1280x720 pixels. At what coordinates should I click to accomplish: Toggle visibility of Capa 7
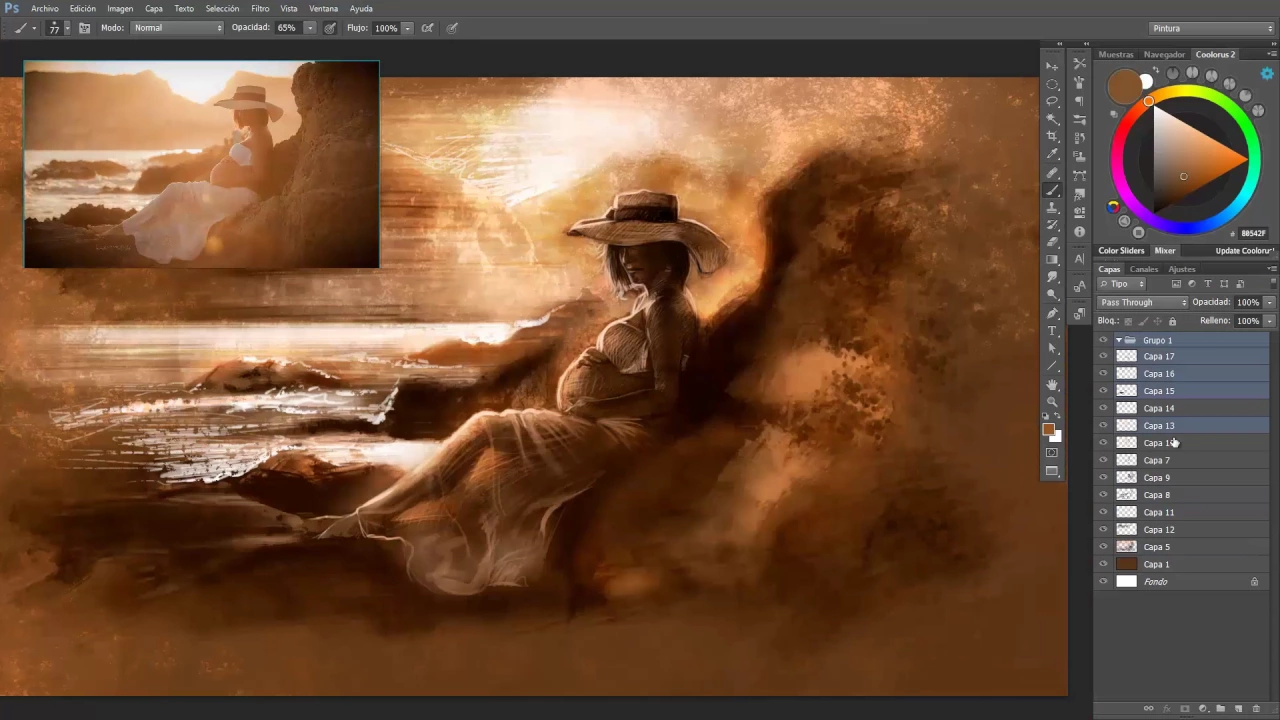(1103, 460)
